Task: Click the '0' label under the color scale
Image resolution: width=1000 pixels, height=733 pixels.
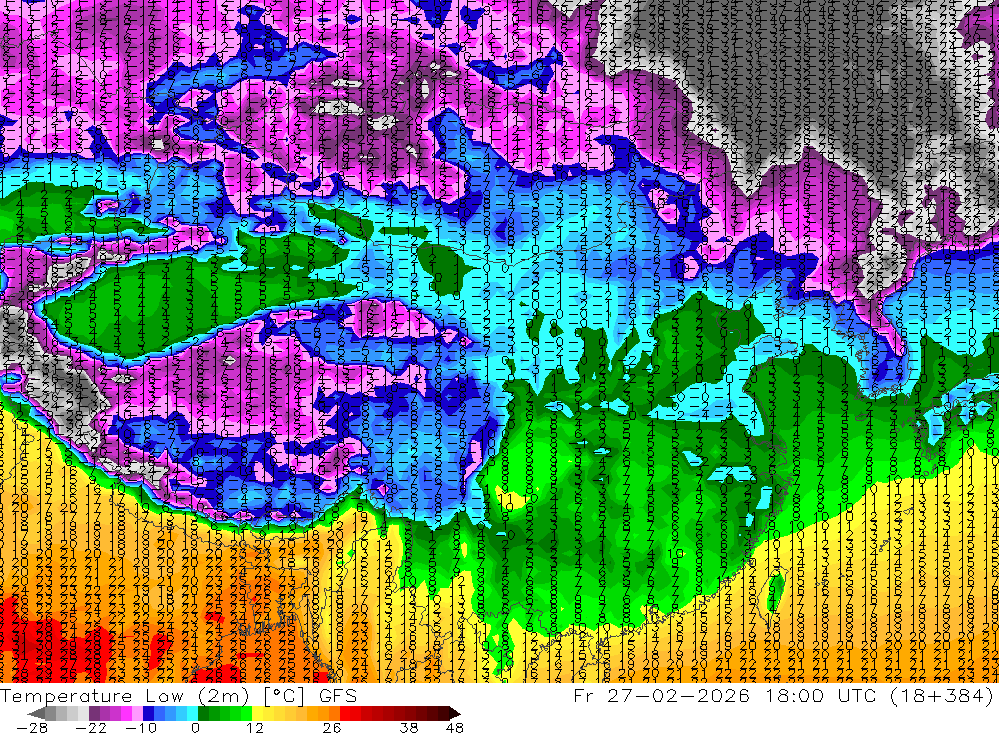Action: click(x=195, y=728)
